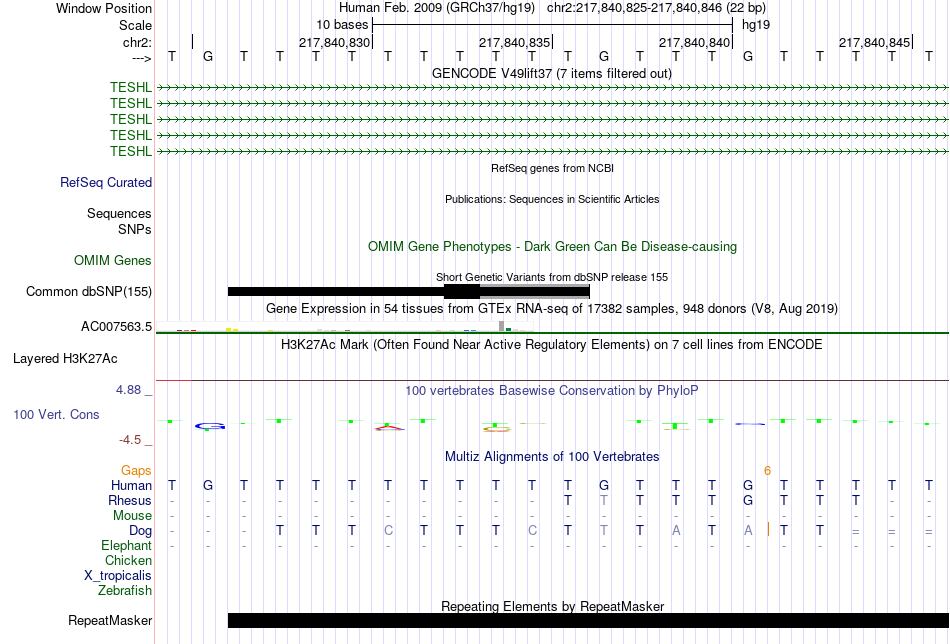Open the 100 vertebrates Basewise Conservation by PhyloP title
Viewport: 950px width, 644px height.
552,391
